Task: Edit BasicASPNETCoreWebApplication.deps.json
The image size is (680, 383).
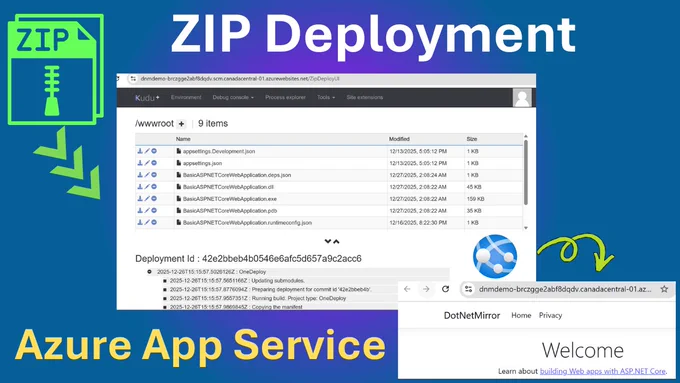Action: coord(147,175)
